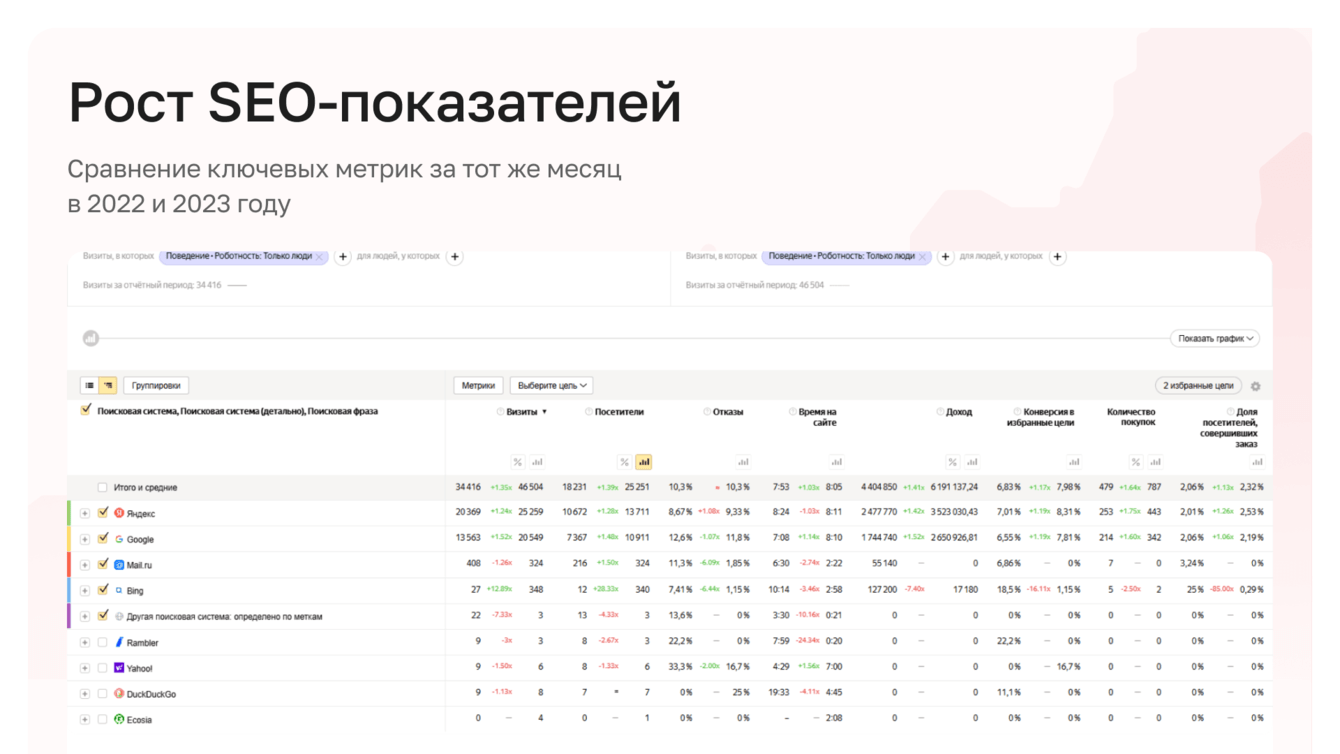The height and width of the screenshot is (754, 1340).
Task: Show Визиты column as percentages
Action: (x=517, y=462)
